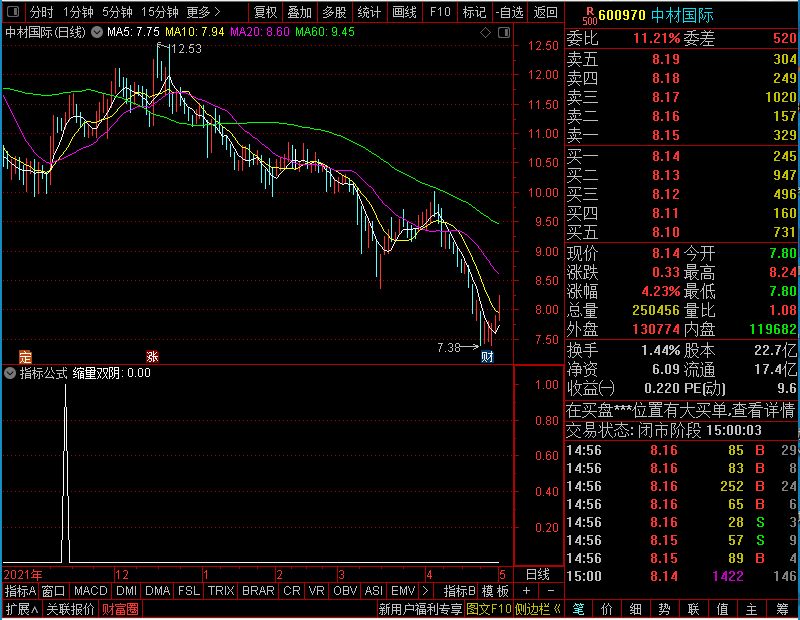Screen dimensions: 800x620
Task: Select the EMV indicator
Action: coord(403,591)
